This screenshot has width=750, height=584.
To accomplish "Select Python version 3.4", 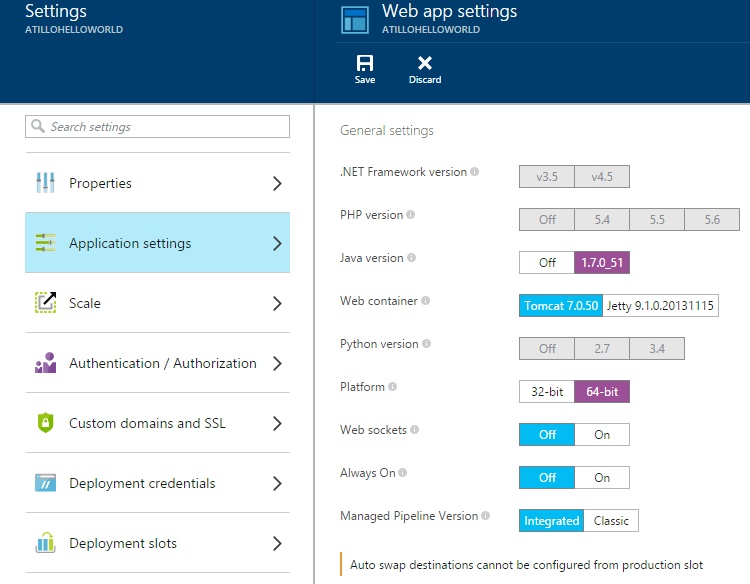I will pos(657,349).
